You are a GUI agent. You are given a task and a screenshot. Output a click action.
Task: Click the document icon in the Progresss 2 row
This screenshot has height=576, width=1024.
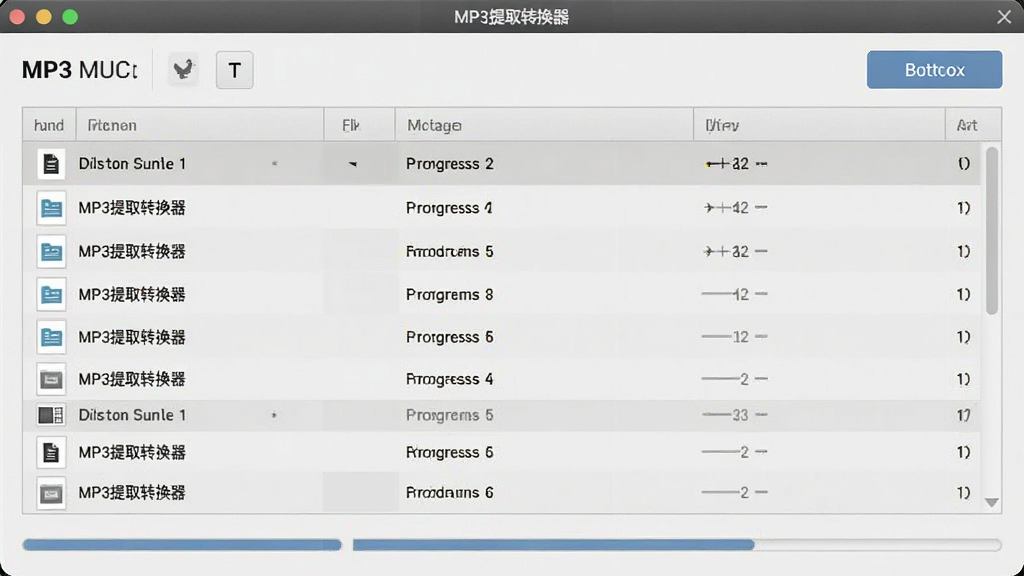[51, 163]
